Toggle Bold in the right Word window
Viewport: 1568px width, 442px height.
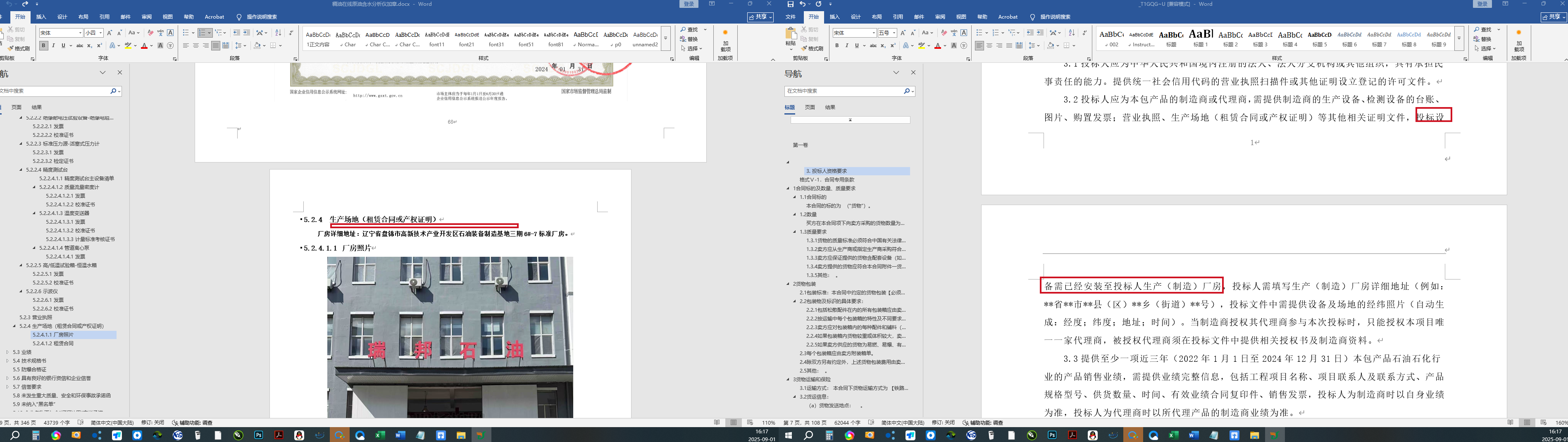point(837,45)
